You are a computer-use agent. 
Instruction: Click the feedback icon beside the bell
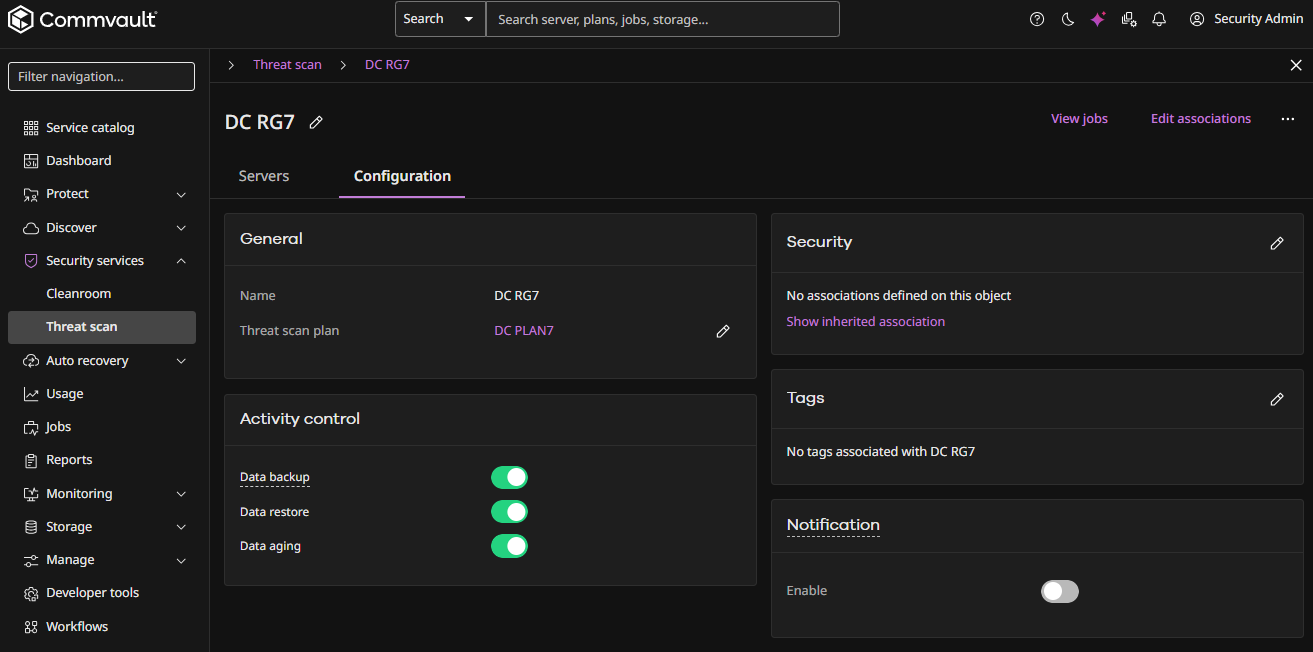click(x=1129, y=19)
